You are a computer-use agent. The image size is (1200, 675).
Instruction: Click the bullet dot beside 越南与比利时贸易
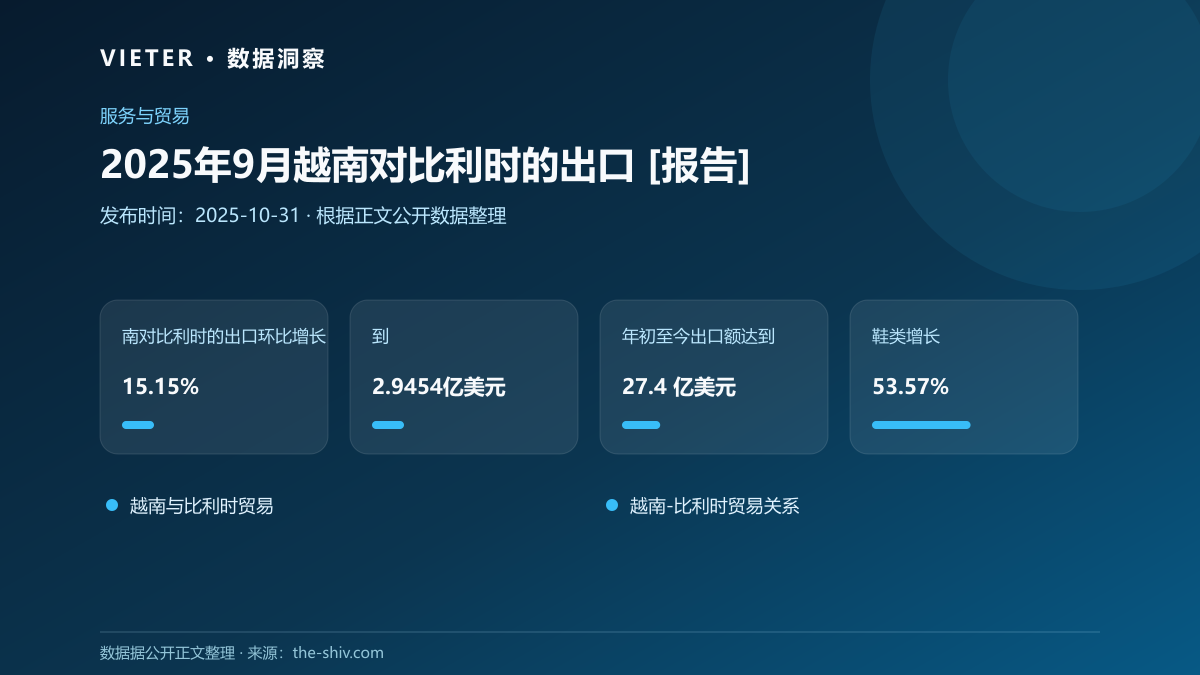click(x=112, y=505)
